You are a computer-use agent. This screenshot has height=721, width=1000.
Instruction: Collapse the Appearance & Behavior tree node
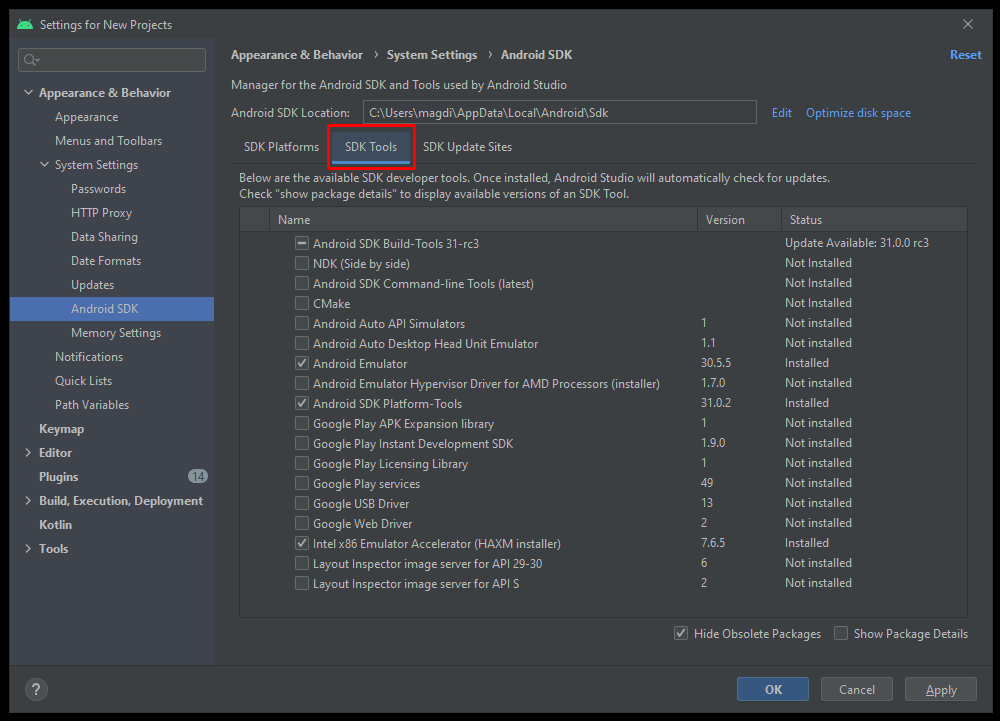pyautogui.click(x=28, y=92)
